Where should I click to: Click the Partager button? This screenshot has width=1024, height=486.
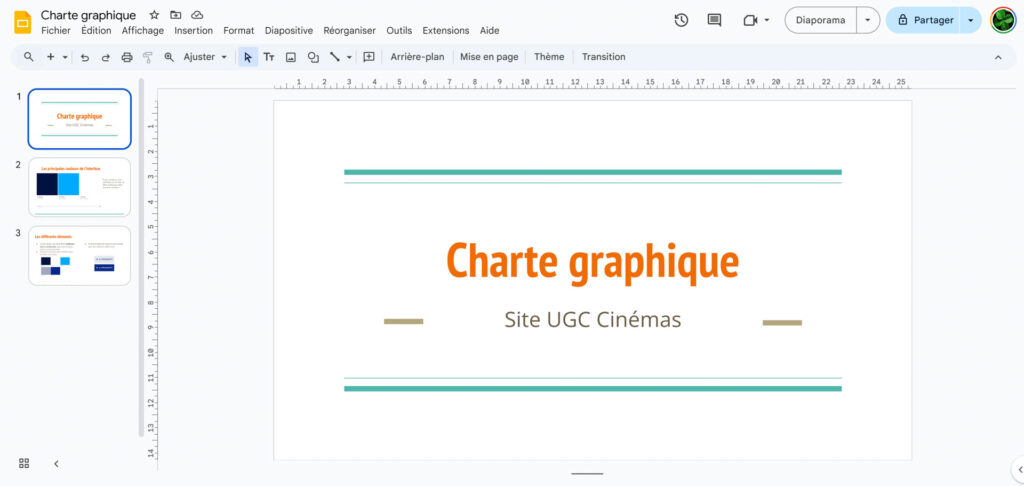924,20
